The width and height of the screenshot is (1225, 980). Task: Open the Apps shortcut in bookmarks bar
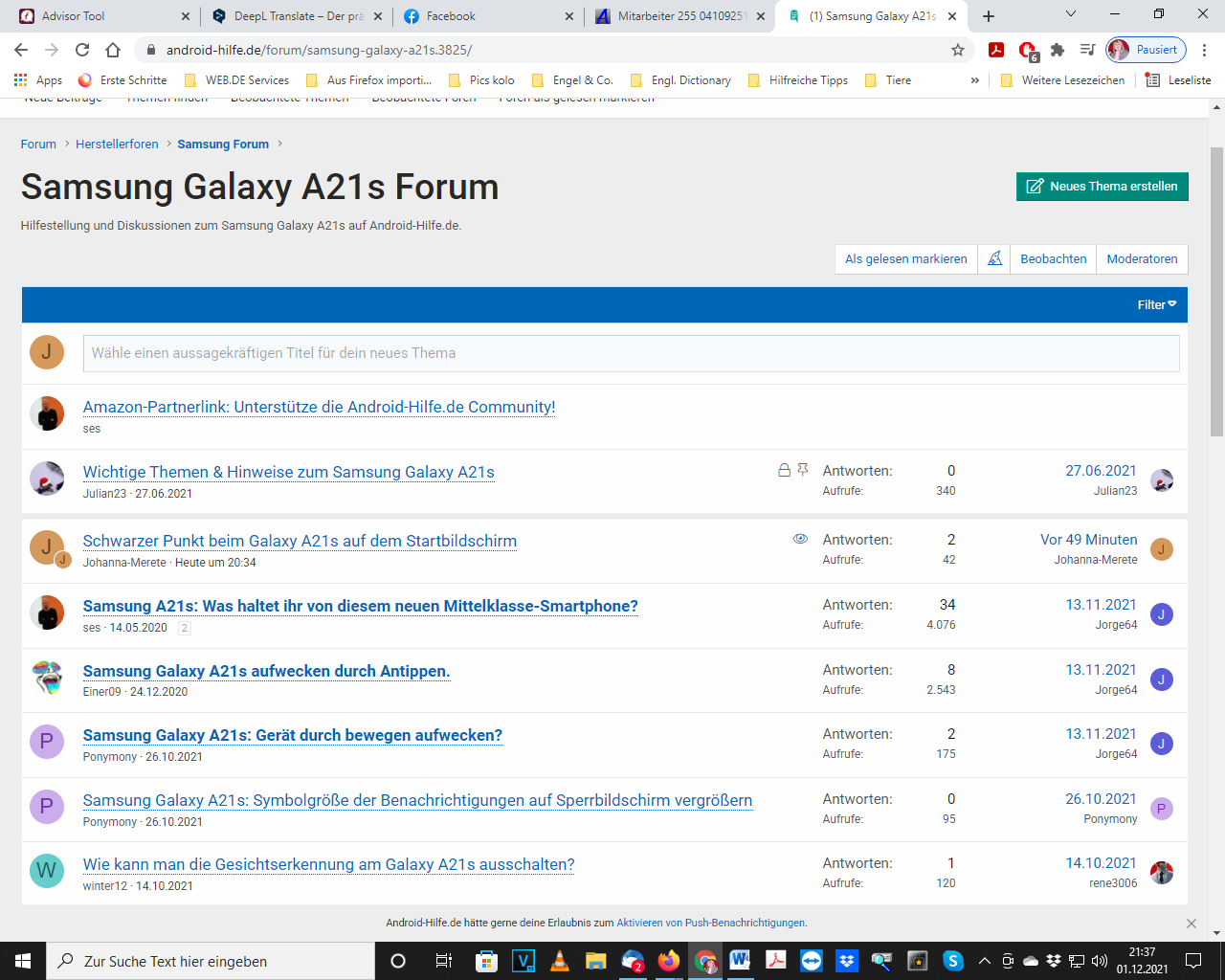click(38, 80)
